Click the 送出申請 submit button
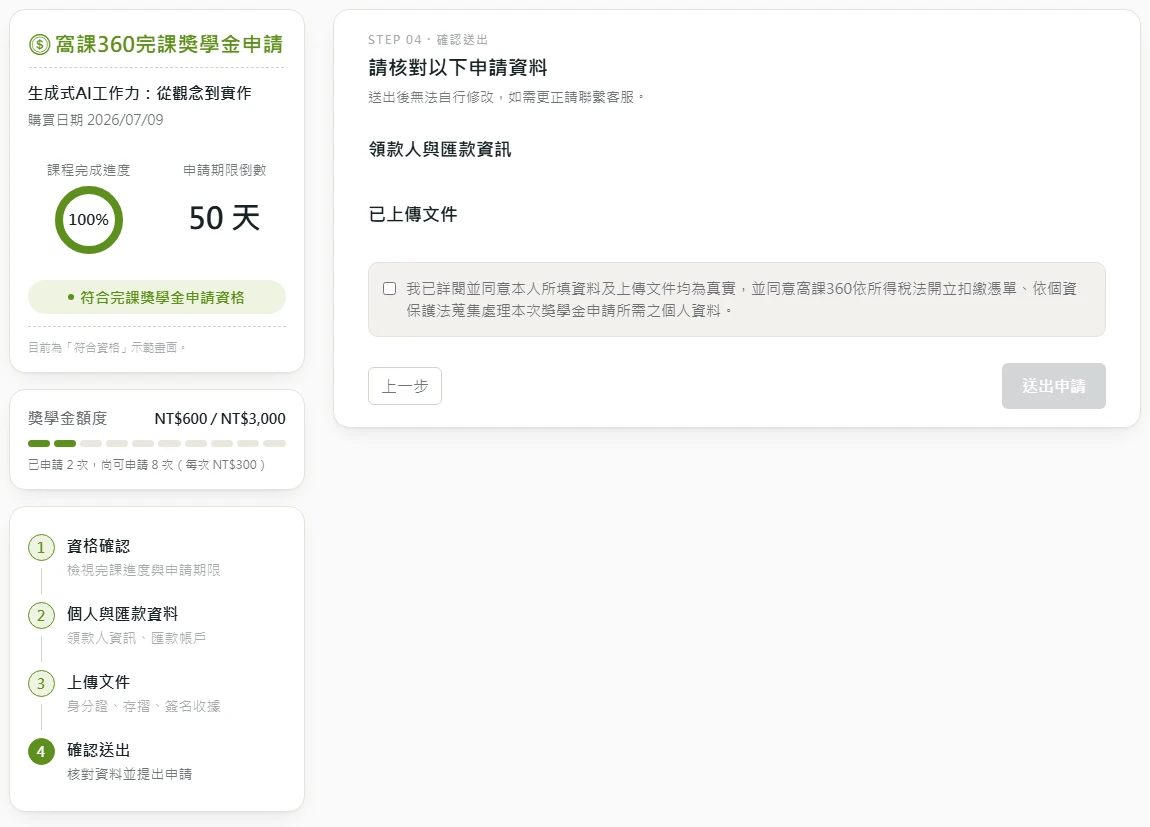Image resolution: width=1150 pixels, height=827 pixels. pyautogui.click(x=1053, y=386)
